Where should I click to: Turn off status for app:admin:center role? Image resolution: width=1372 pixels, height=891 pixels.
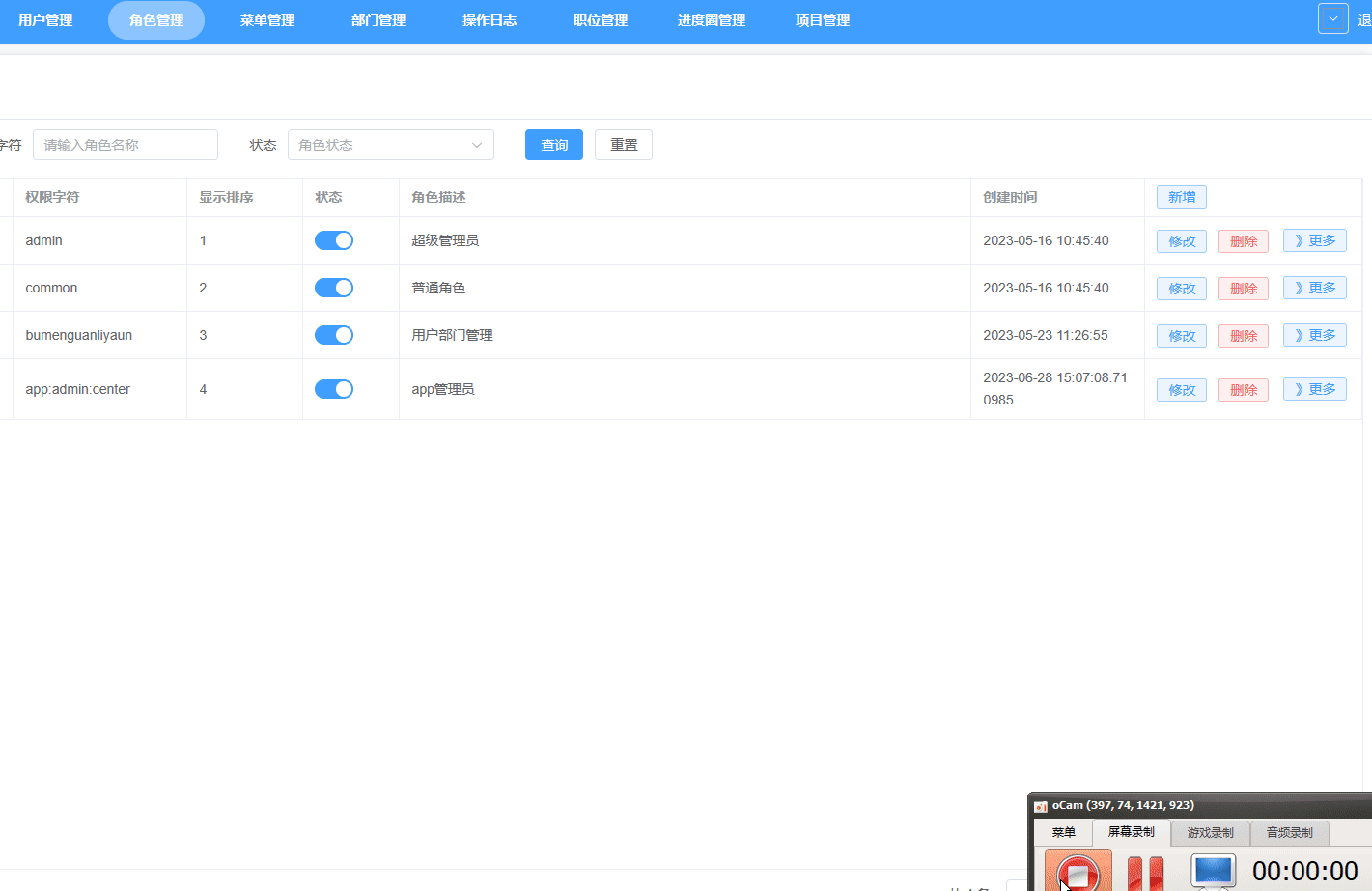tap(334, 389)
